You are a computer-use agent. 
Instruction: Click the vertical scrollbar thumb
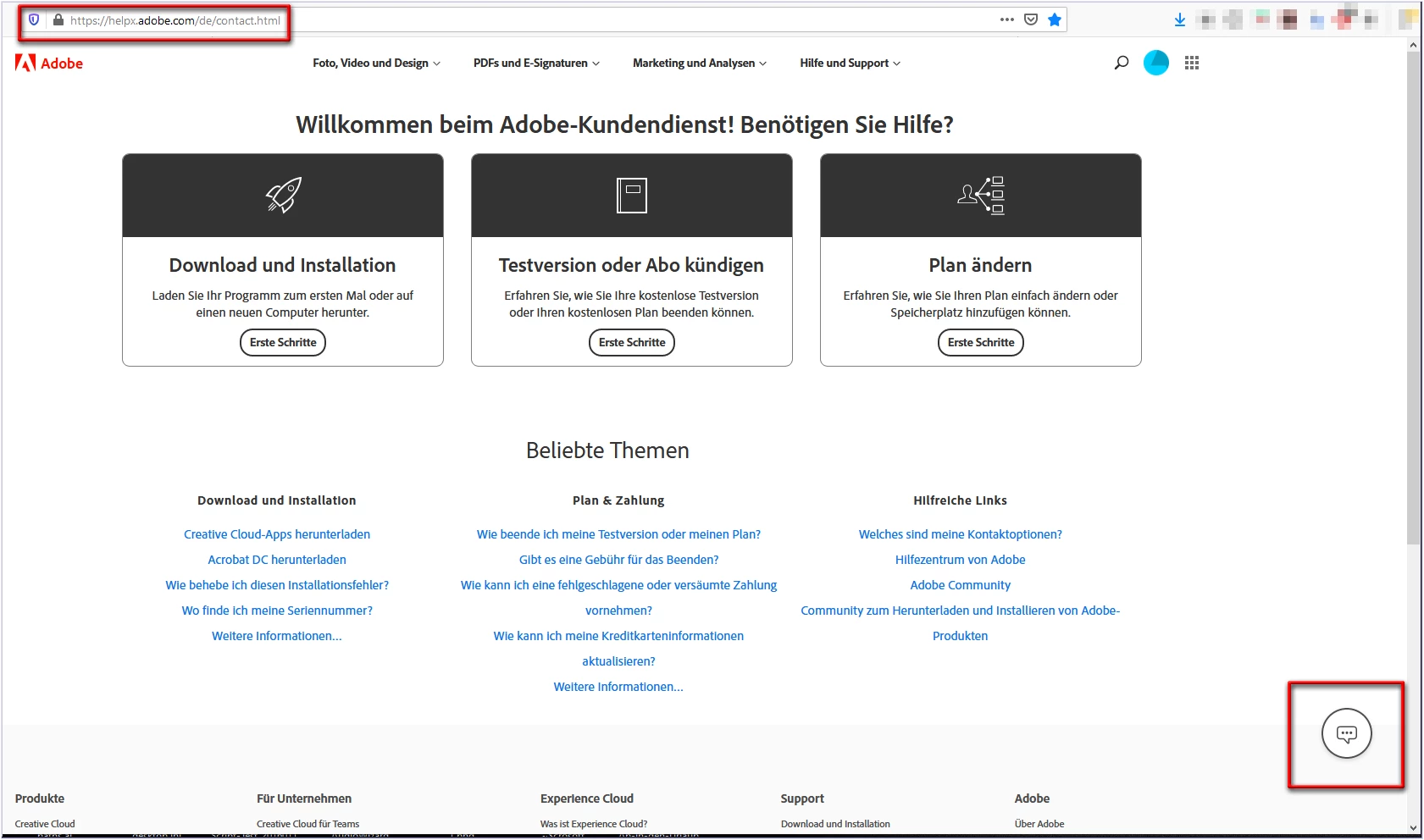click(x=1414, y=298)
